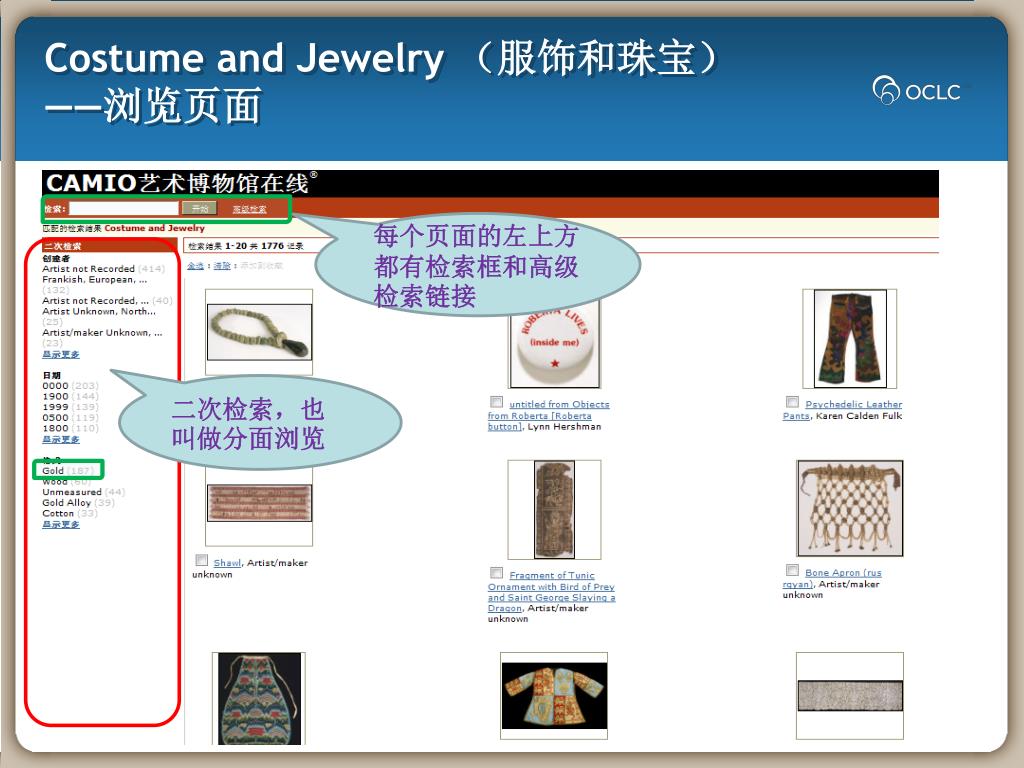Screen dimensions: 1024x768
Task: Check the Shawl item checkbox
Action: pos(202,560)
